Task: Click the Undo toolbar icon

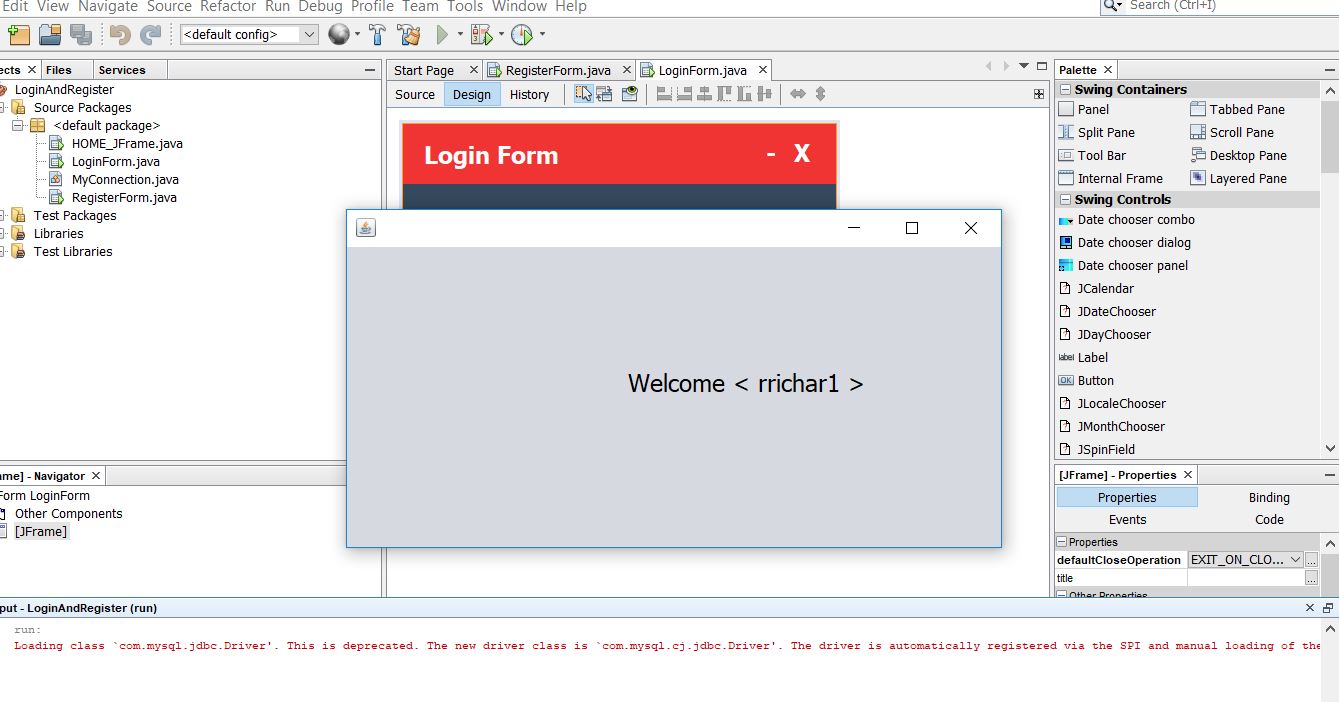Action: pos(121,33)
